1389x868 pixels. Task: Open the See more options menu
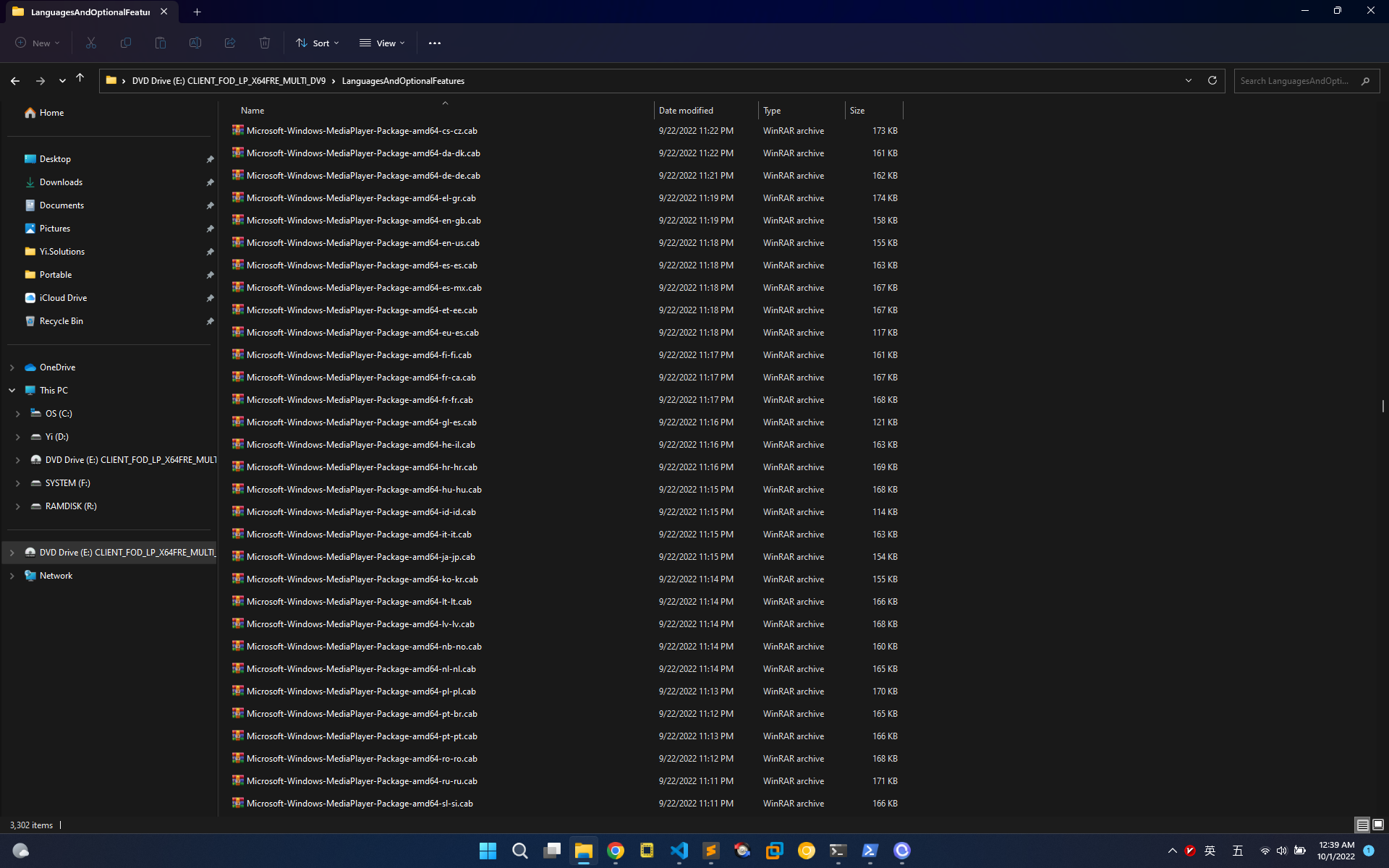point(435,43)
